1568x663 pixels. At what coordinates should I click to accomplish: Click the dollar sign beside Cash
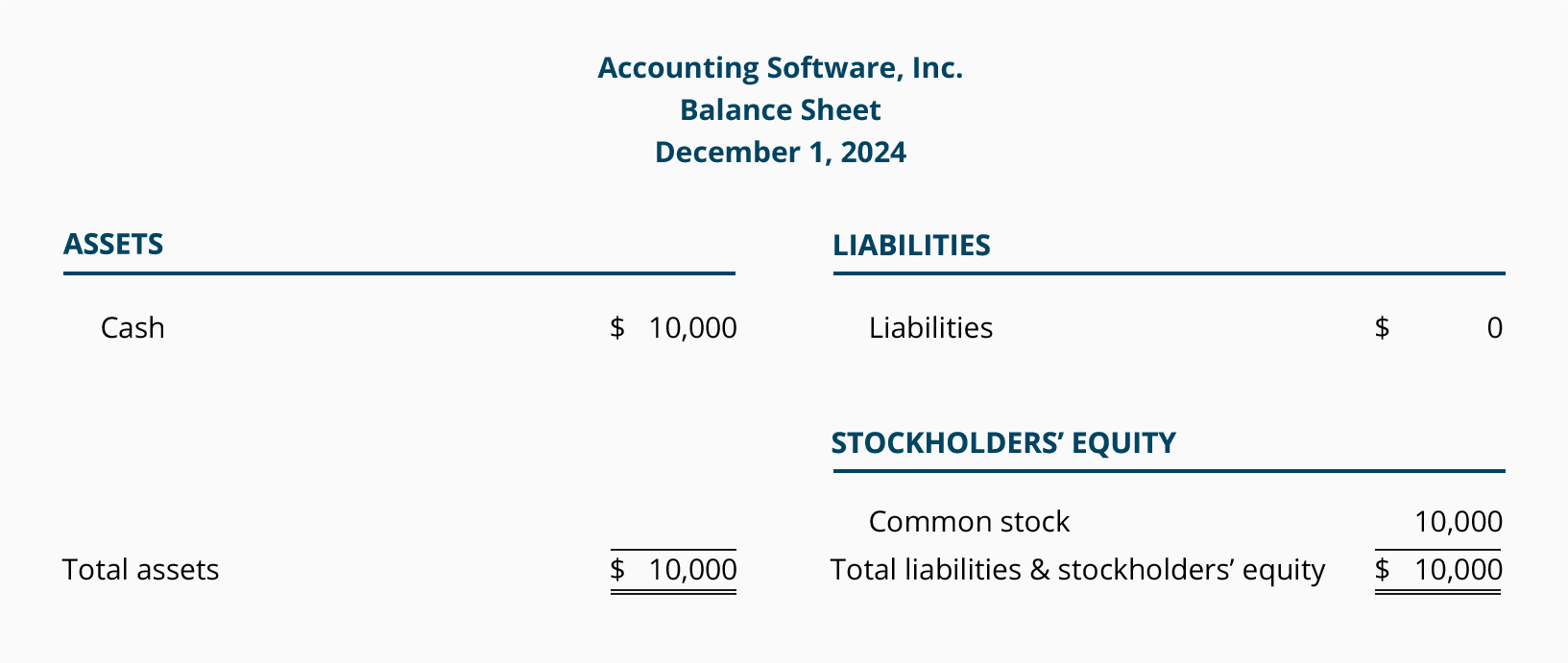pyautogui.click(x=617, y=328)
